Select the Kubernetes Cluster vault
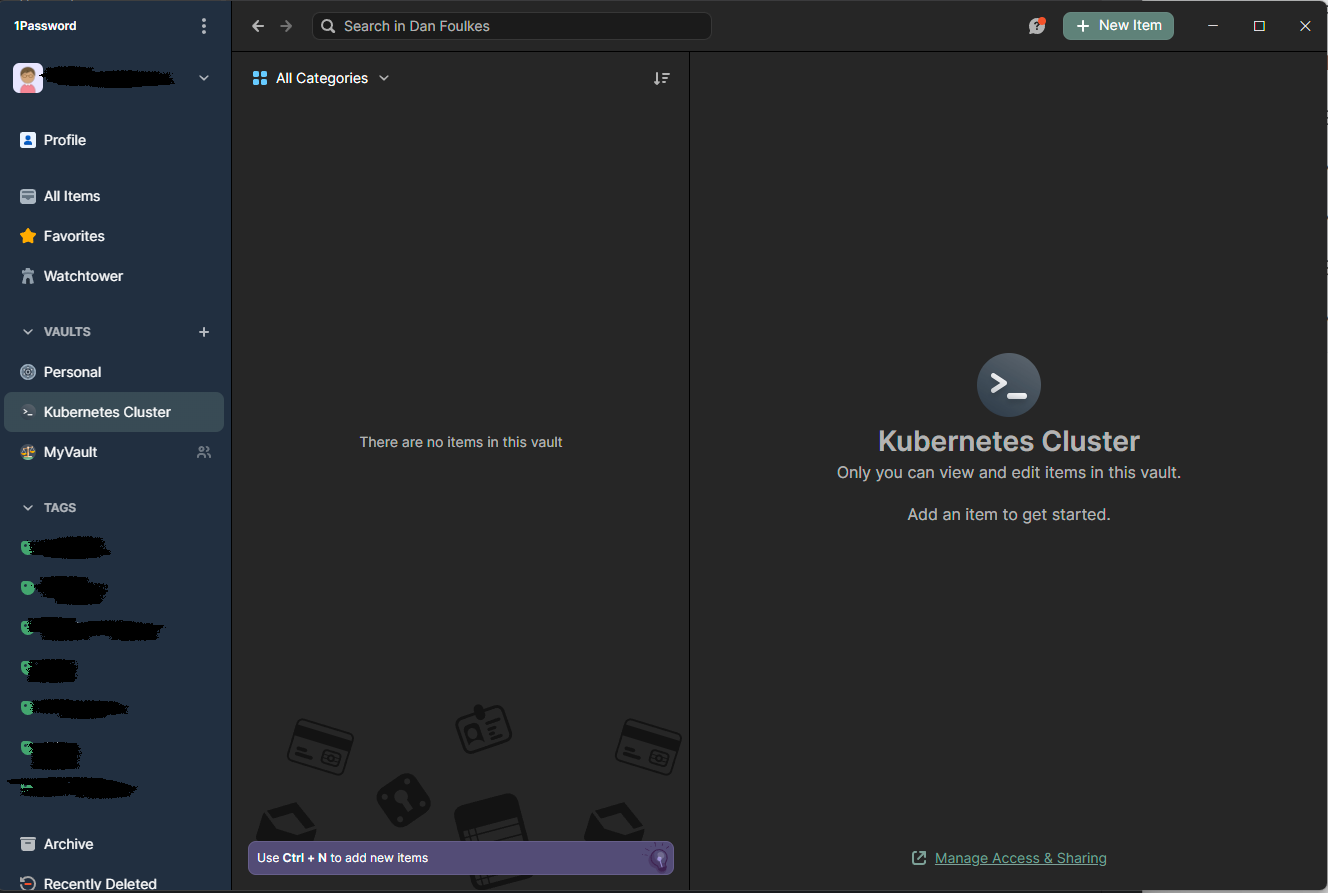This screenshot has height=893, width=1328. tap(105, 411)
